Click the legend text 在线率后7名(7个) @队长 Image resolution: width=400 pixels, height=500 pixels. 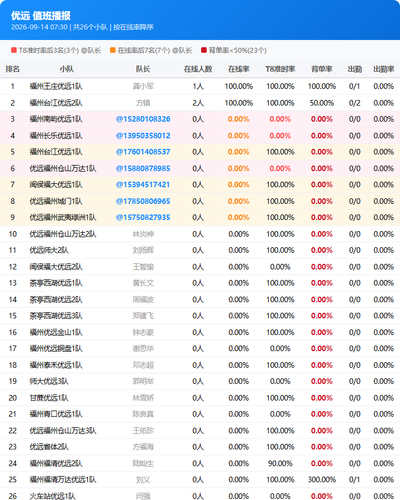tap(155, 50)
